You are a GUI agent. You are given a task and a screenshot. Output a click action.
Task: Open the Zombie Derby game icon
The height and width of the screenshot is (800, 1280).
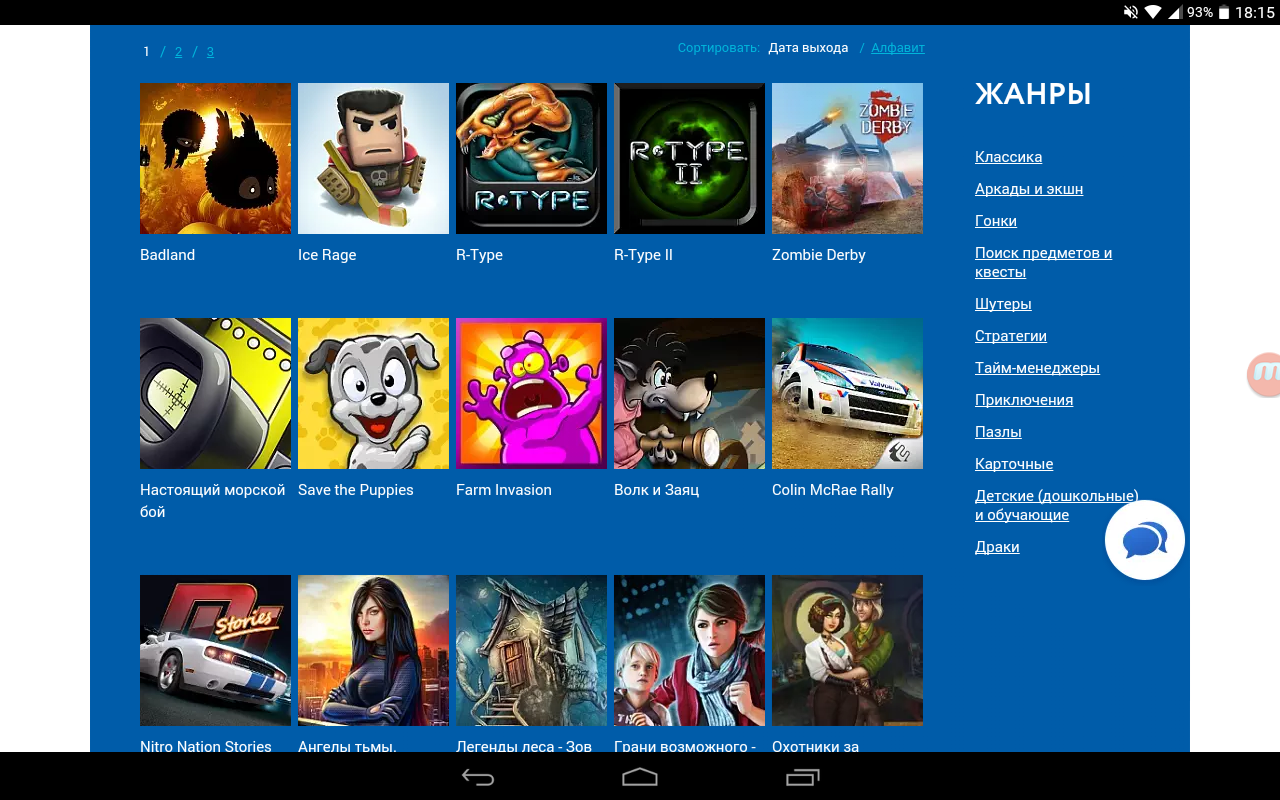point(847,158)
